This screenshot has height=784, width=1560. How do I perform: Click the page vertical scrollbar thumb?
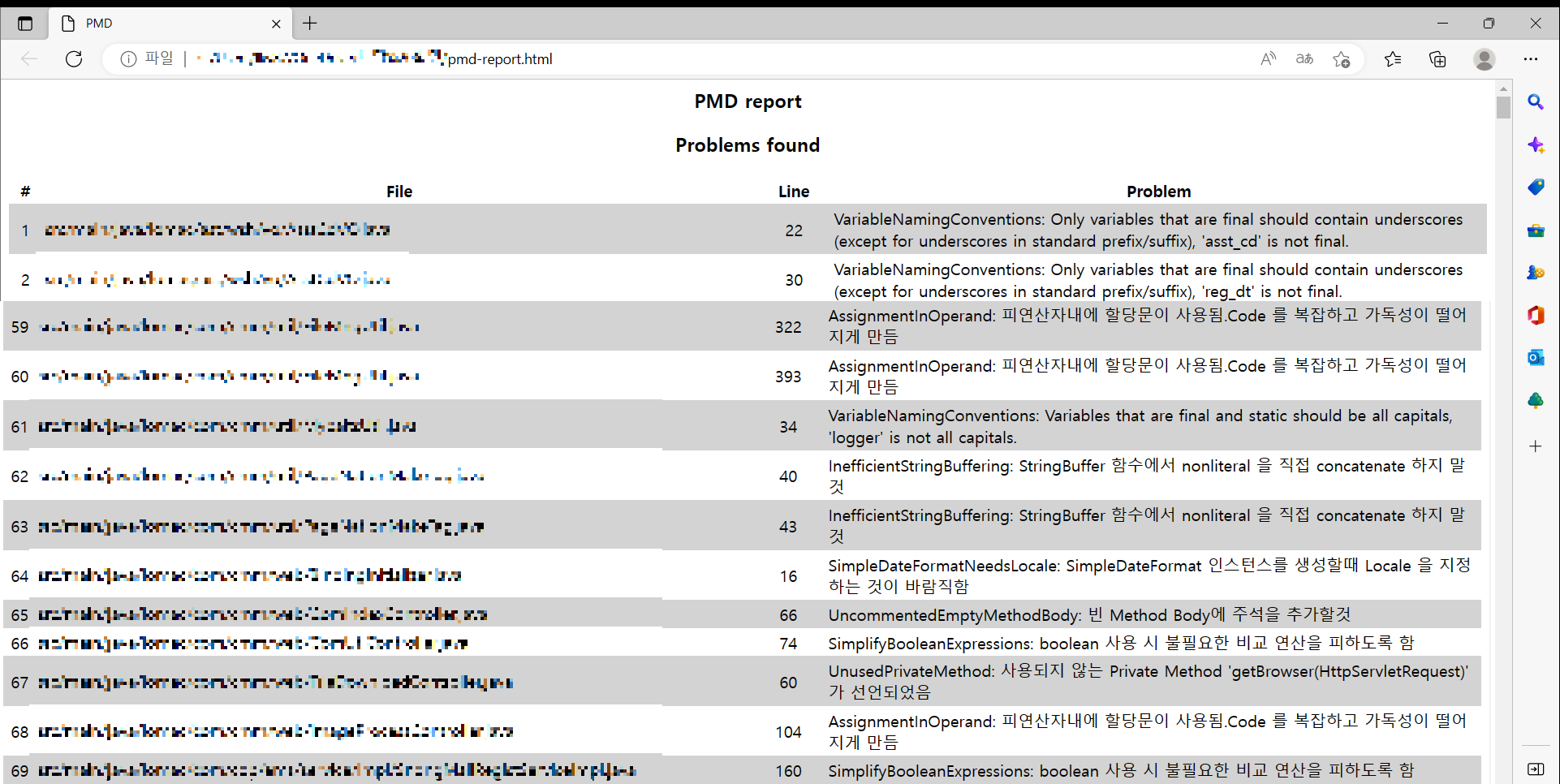(x=1503, y=107)
